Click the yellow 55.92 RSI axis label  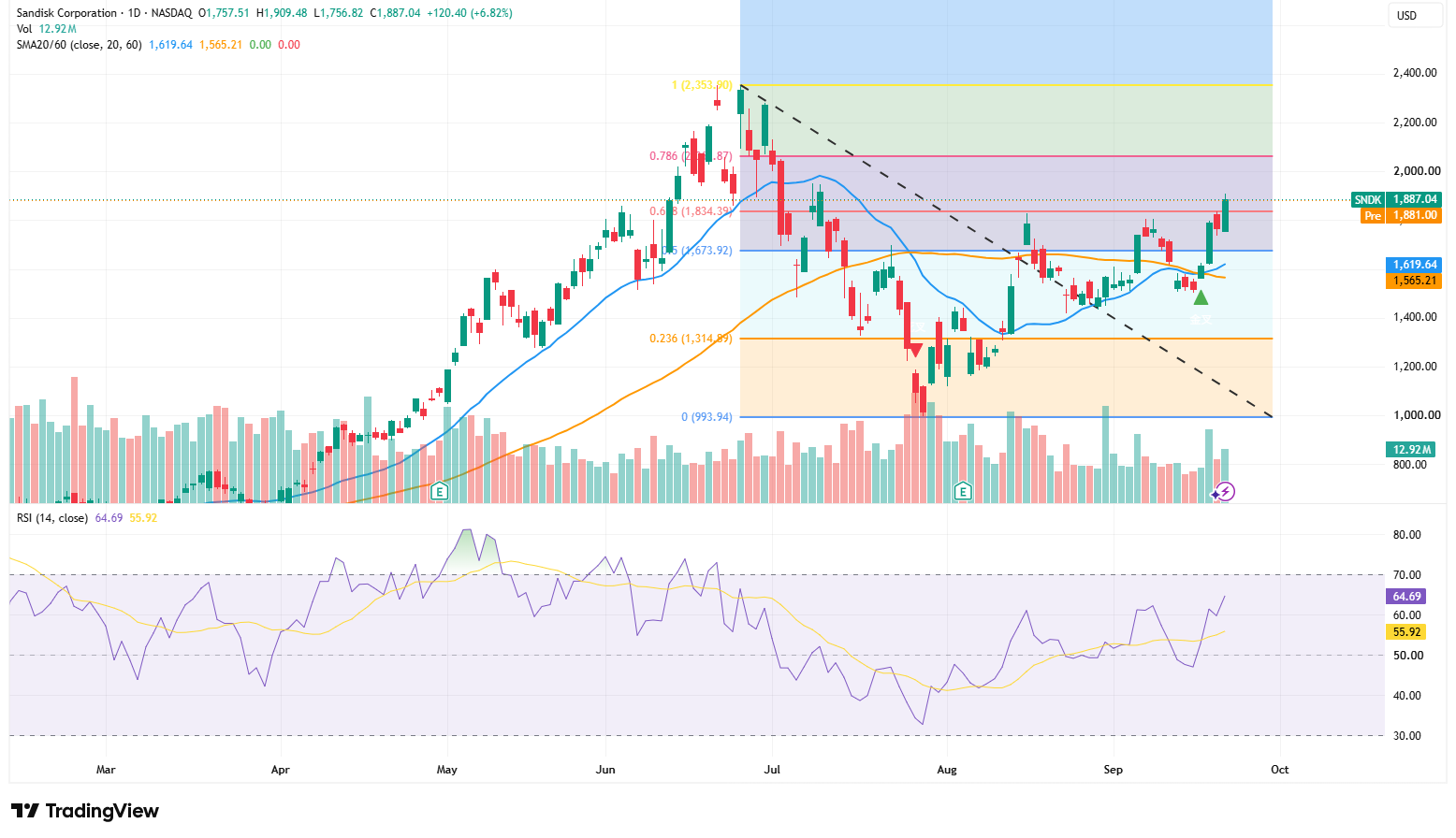coord(1406,632)
